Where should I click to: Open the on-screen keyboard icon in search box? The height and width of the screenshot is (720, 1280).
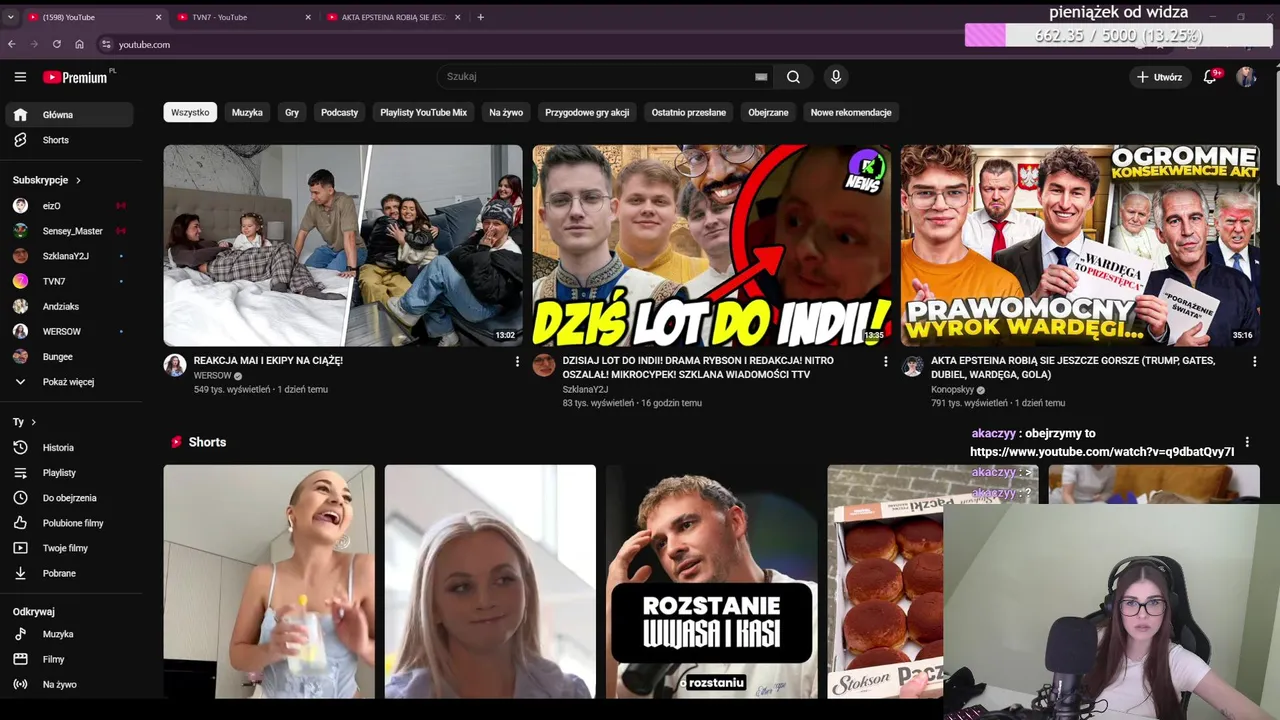761,77
